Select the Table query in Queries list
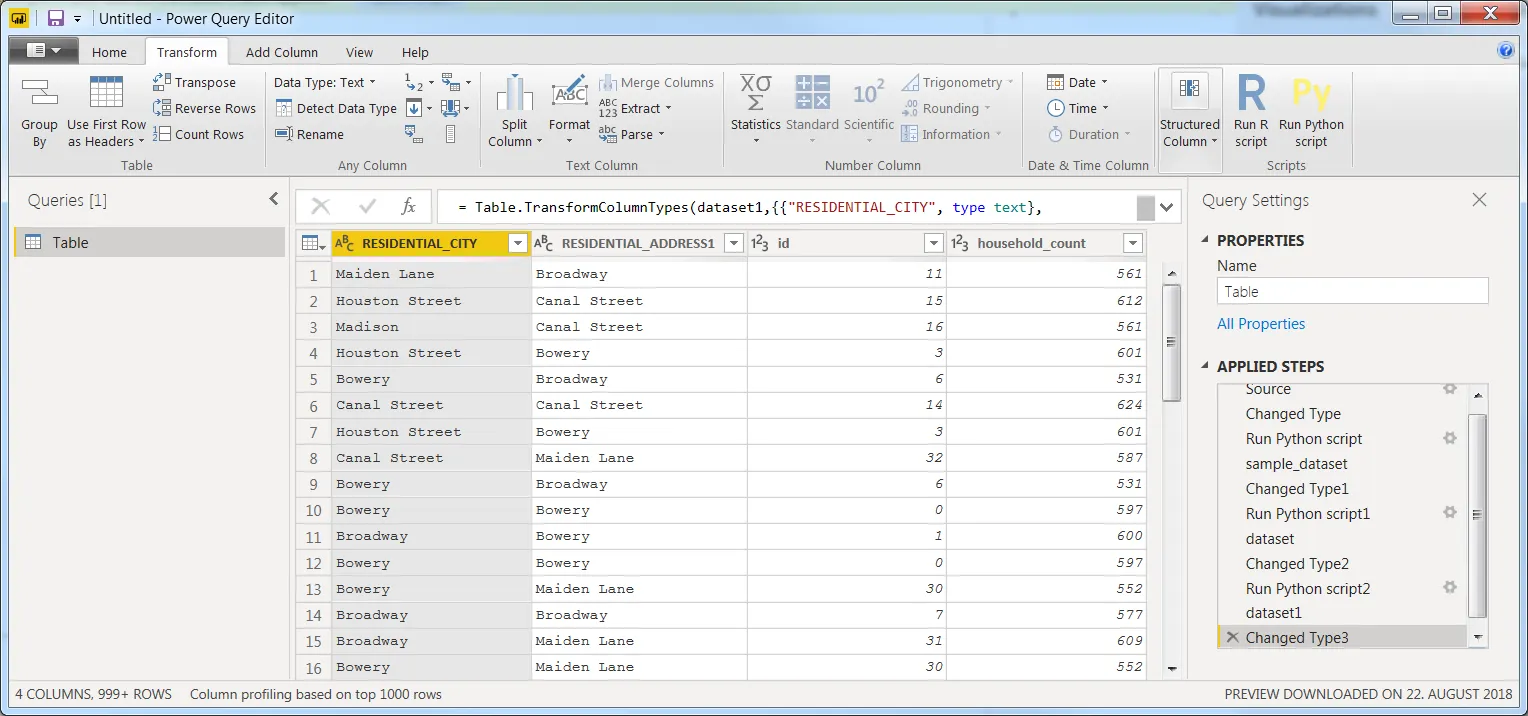This screenshot has height=716, width=1528. (x=150, y=243)
